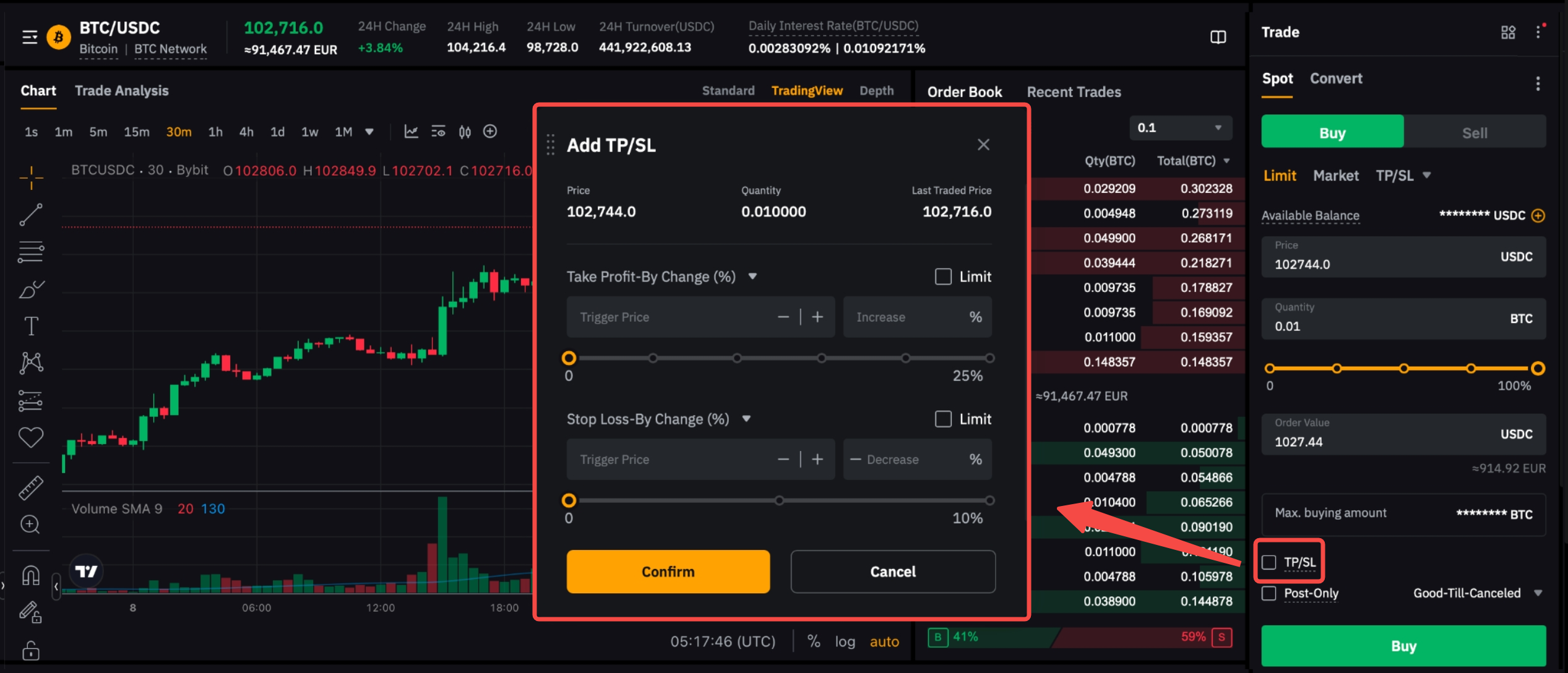The width and height of the screenshot is (1568, 673).
Task: Tick the TP/SL checkbox in trade panel
Action: [1269, 562]
